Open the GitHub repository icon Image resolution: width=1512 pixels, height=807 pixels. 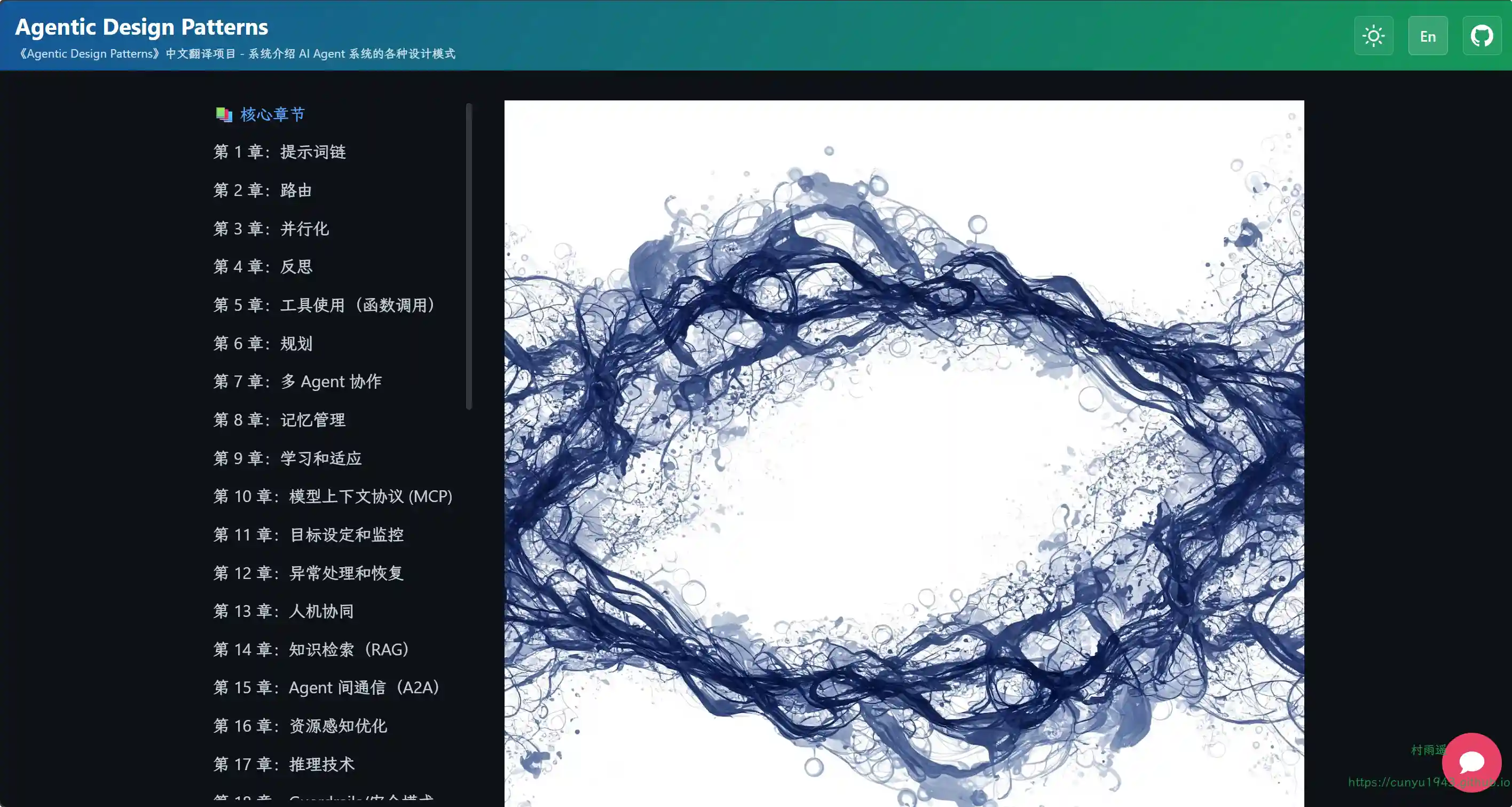point(1482,36)
